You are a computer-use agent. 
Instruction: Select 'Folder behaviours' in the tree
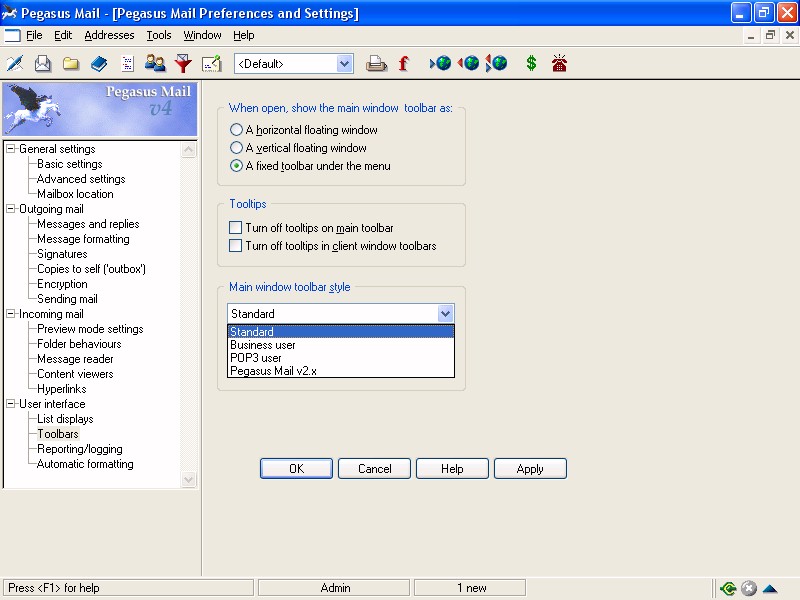[x=80, y=344]
